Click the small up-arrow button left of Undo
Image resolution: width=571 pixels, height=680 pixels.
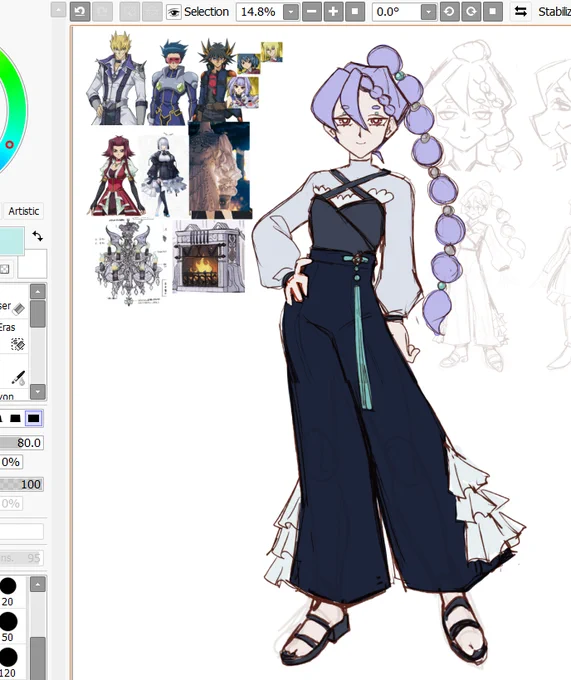tap(58, 10)
